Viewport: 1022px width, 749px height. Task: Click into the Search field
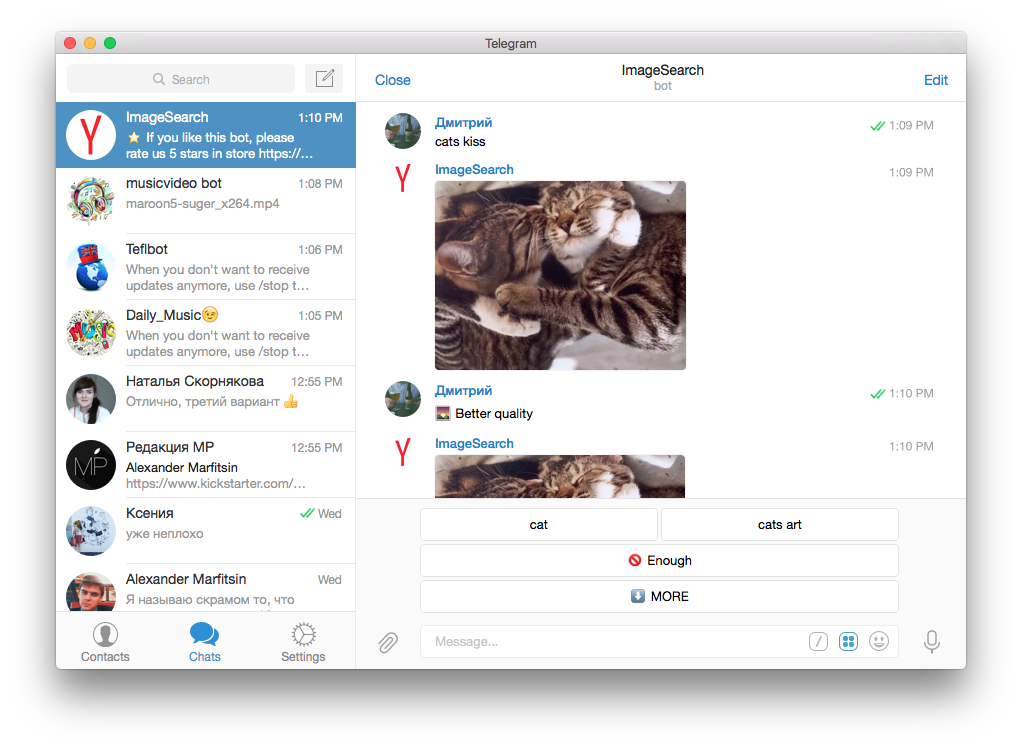click(181, 79)
